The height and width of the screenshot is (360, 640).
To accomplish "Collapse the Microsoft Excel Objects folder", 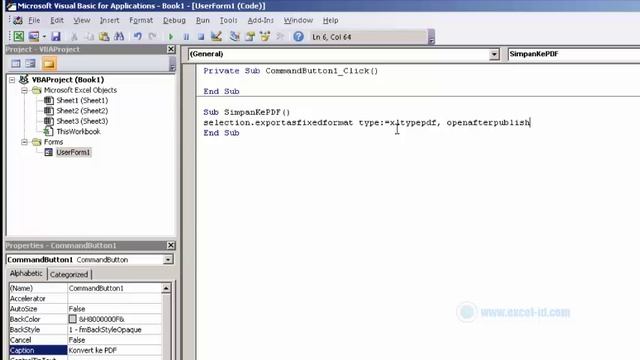I will click(24, 90).
